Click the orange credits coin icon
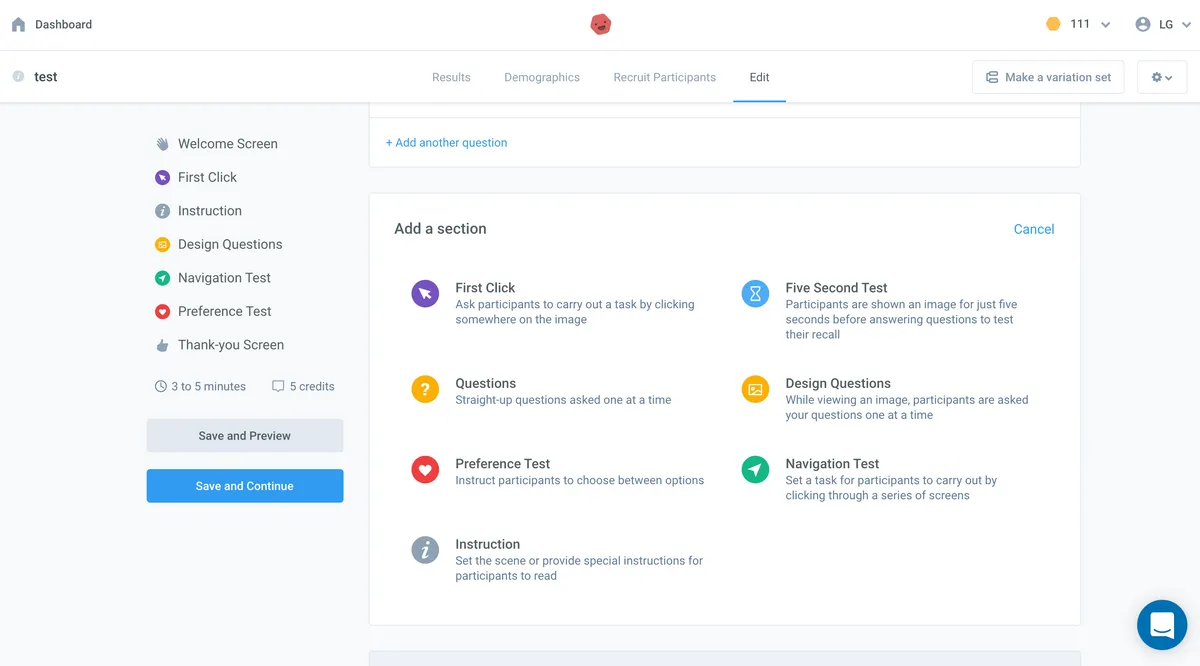Screen dimensions: 1200x666 click(1053, 24)
